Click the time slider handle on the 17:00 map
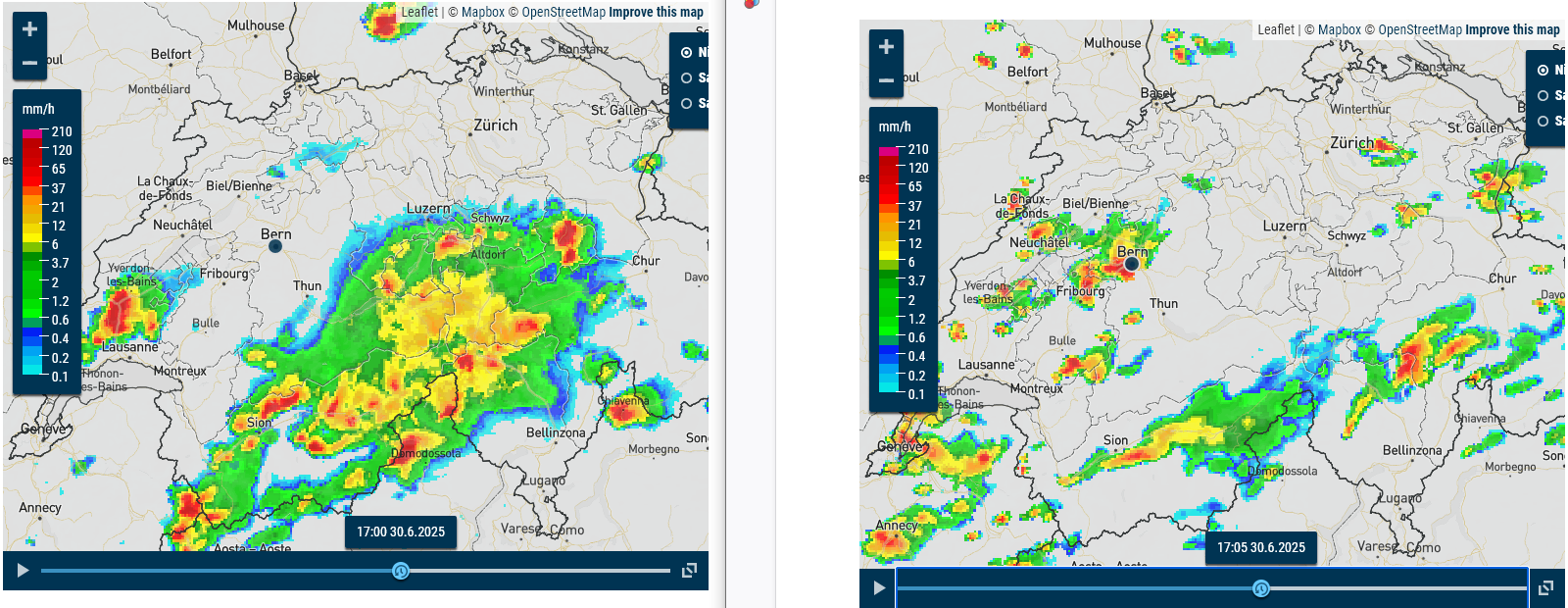 click(x=401, y=571)
